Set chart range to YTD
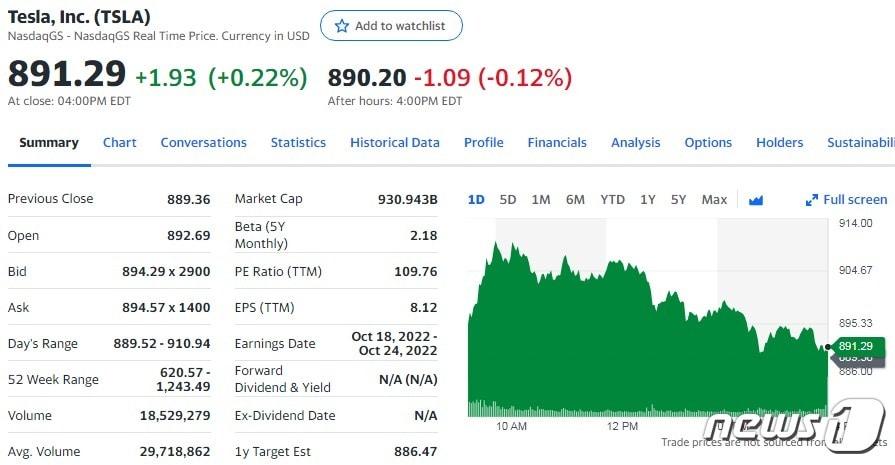 click(x=612, y=200)
